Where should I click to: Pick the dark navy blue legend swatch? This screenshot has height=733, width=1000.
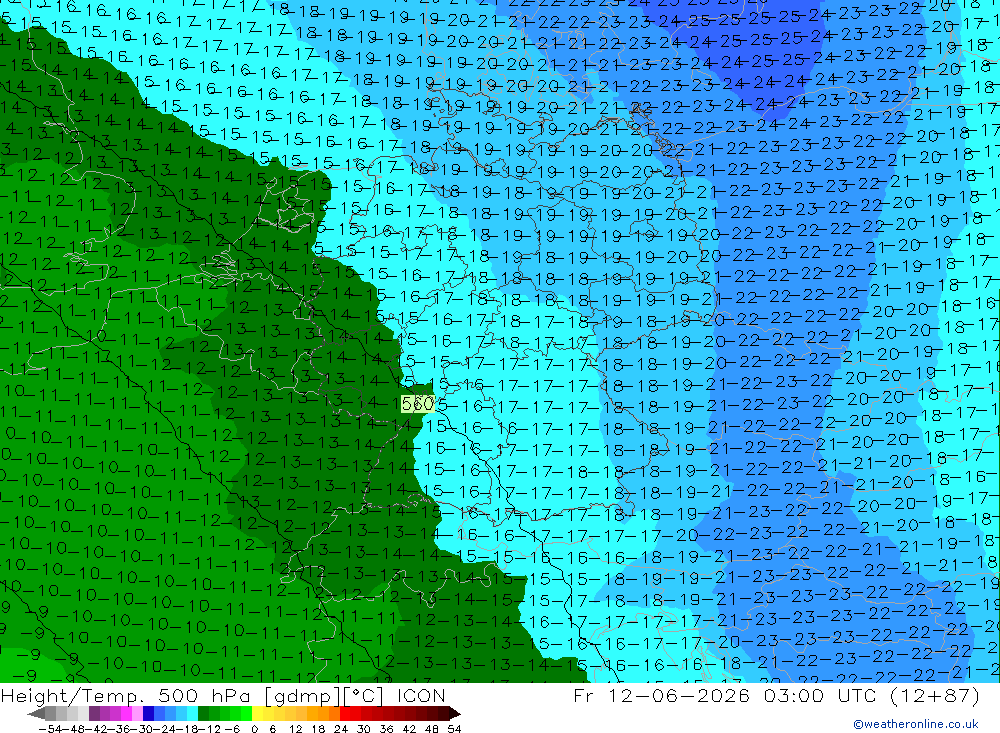tap(148, 714)
